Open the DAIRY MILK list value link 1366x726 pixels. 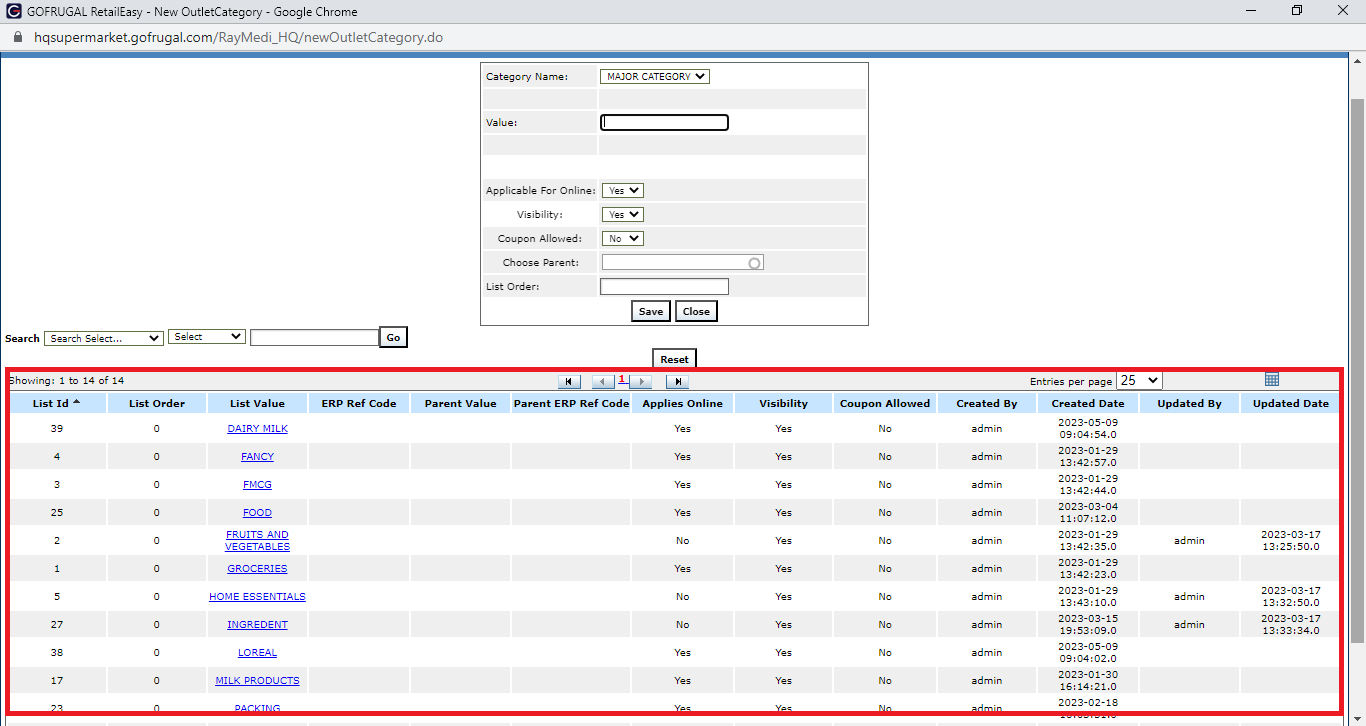(x=257, y=429)
